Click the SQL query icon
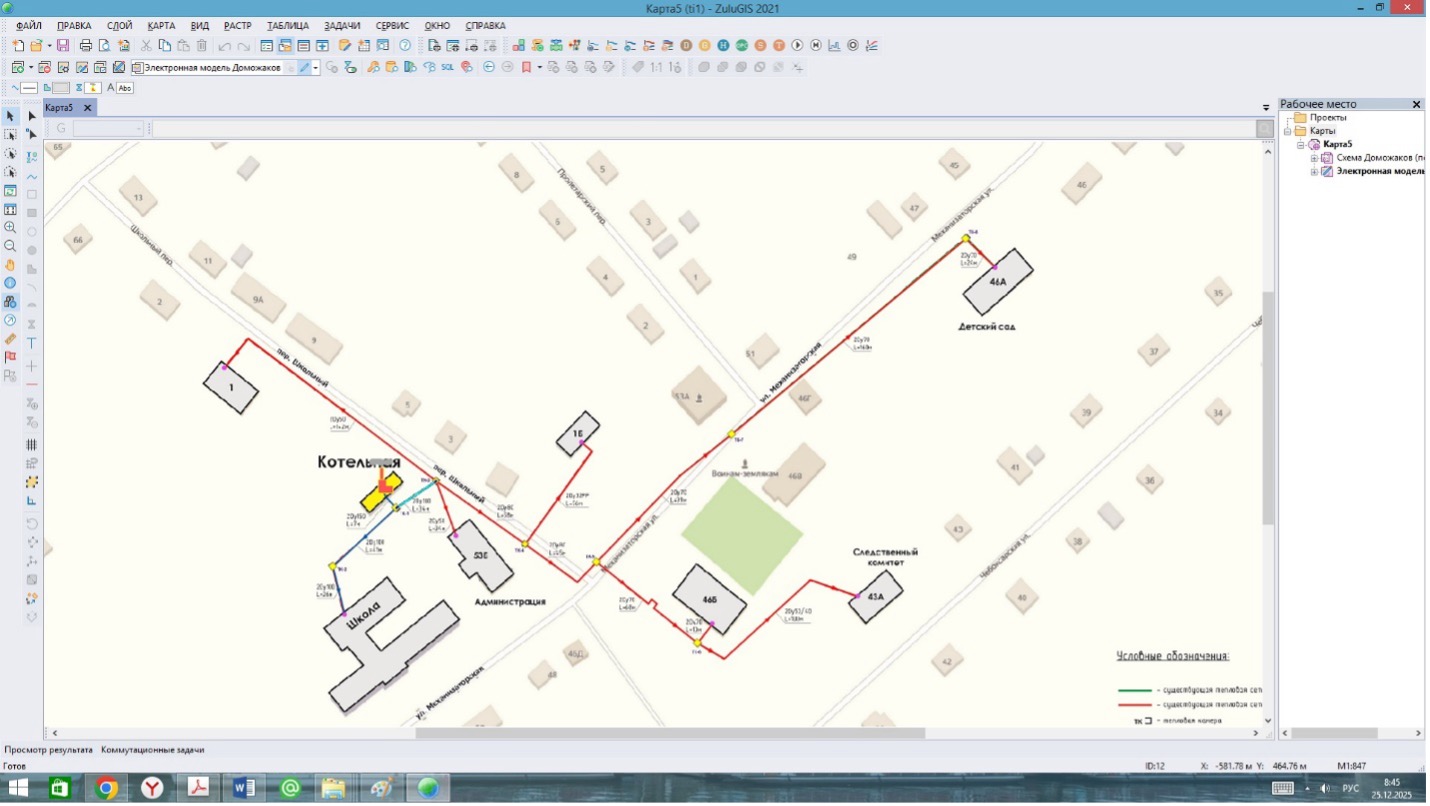Viewport: 1430px width, 806px height. [x=447, y=68]
